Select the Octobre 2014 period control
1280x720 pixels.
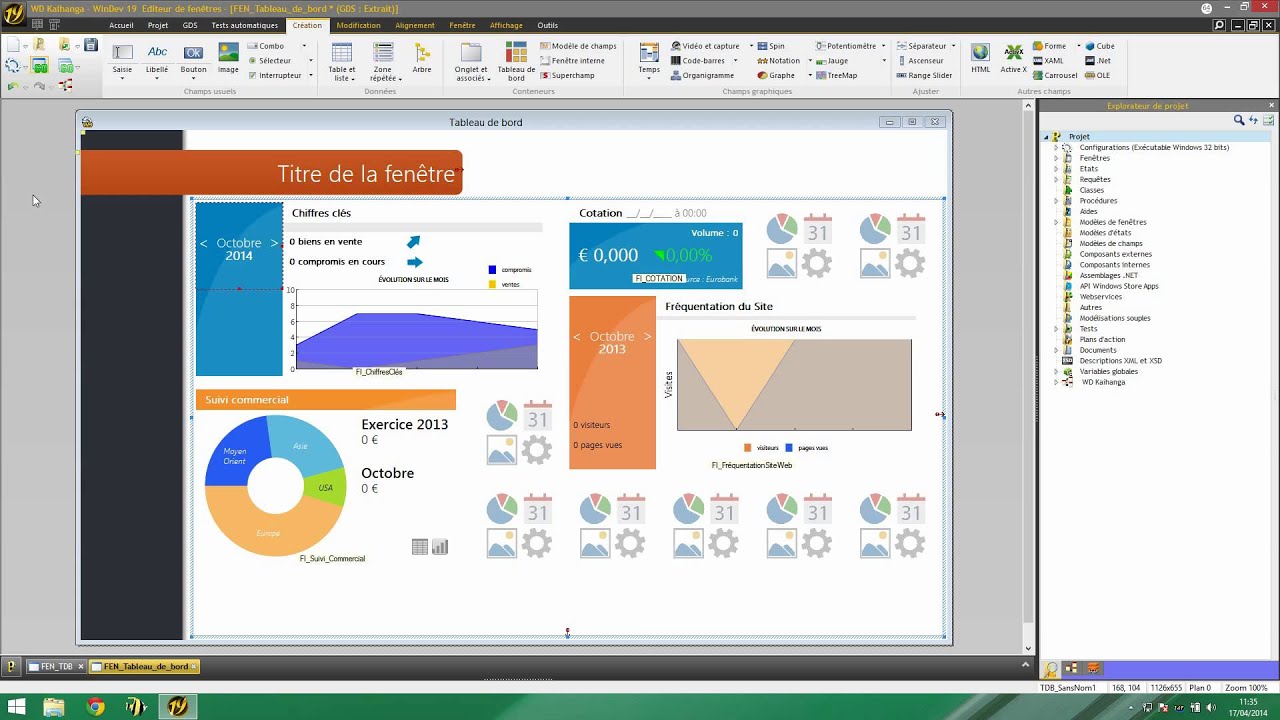click(239, 289)
